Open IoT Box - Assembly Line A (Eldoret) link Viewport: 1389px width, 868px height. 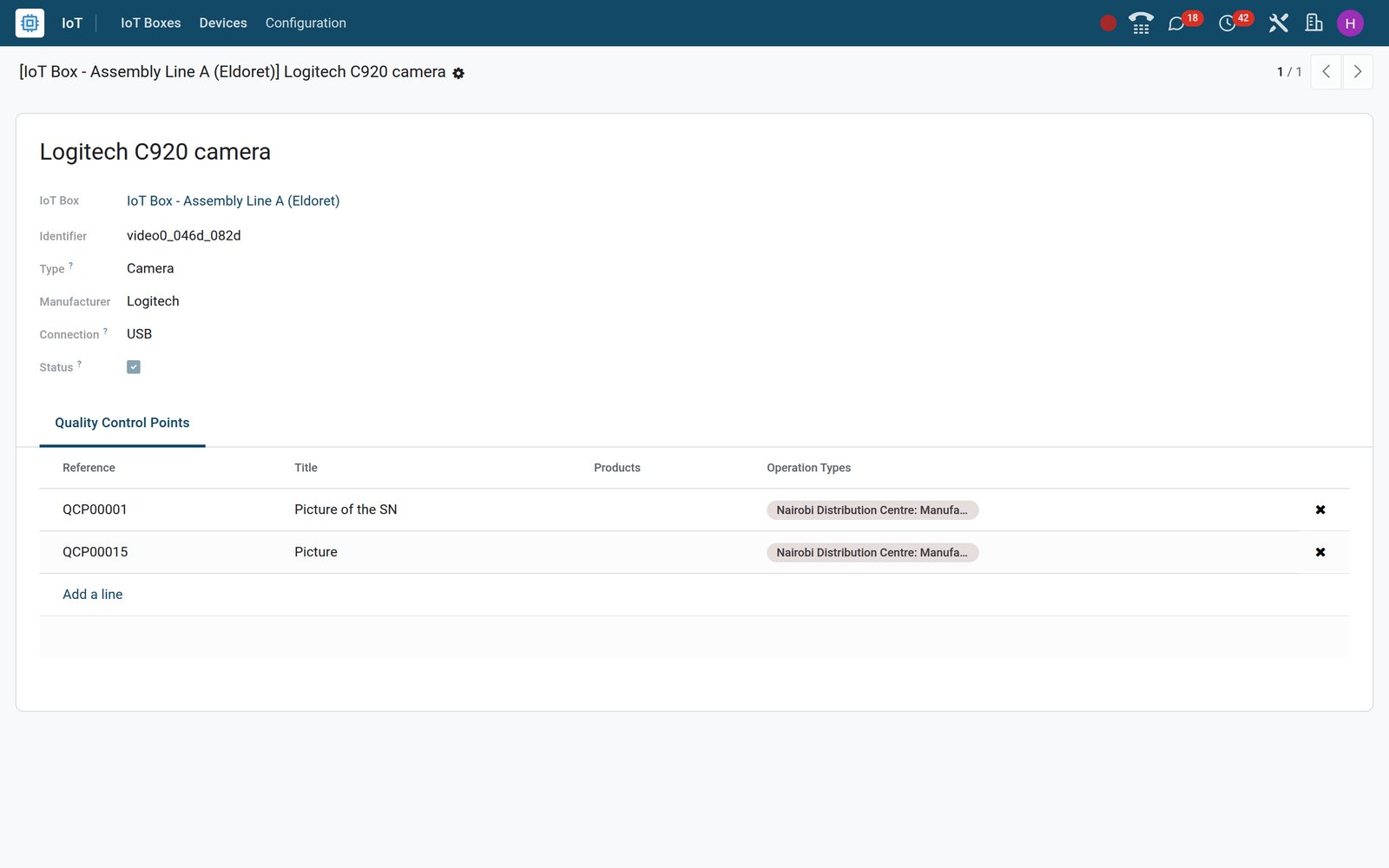(x=233, y=201)
